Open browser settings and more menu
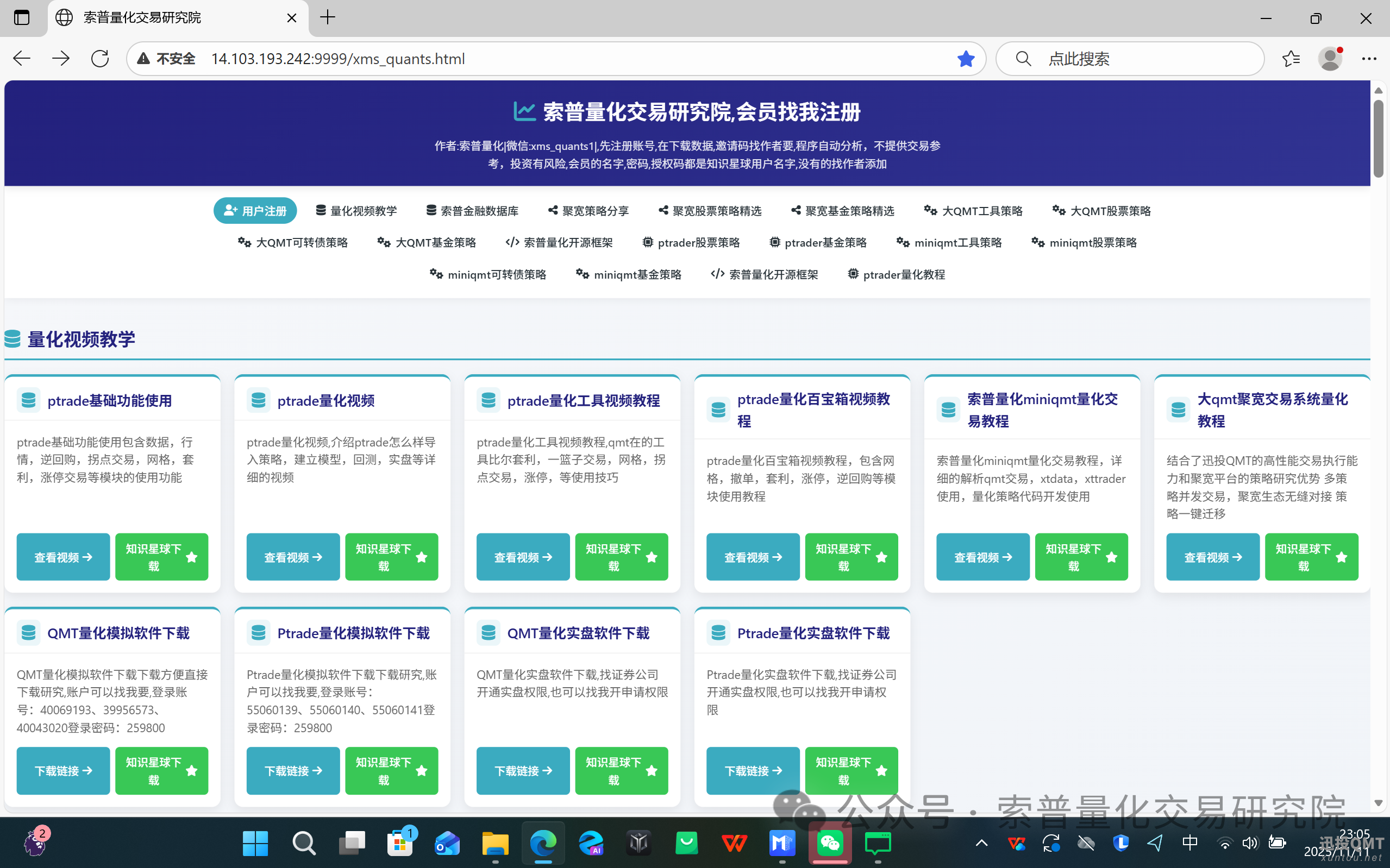 [1369, 59]
